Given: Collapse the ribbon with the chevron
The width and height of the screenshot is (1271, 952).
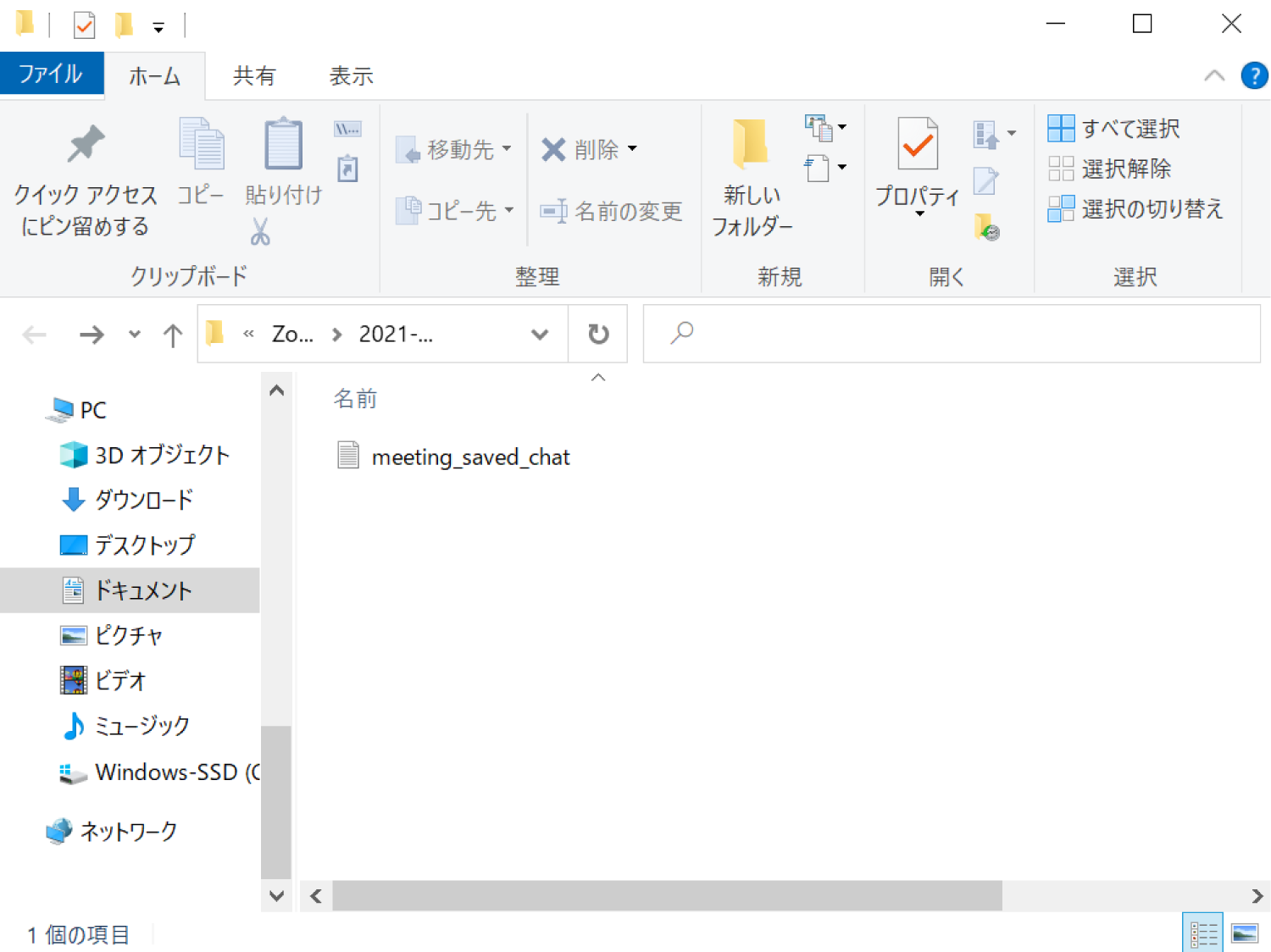Looking at the screenshot, I should pyautogui.click(x=1213, y=75).
